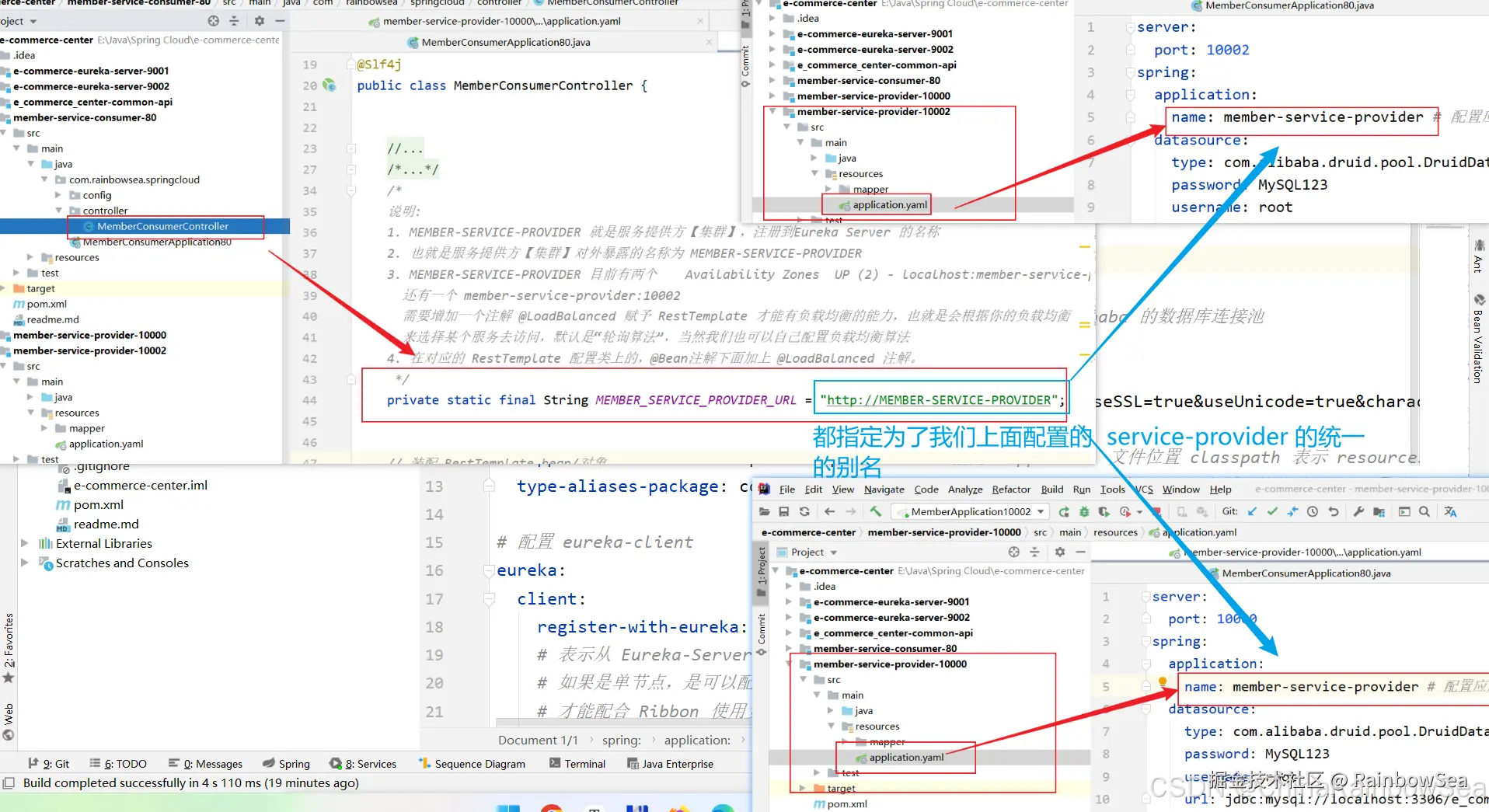Click the 'spring:' editor breadcrumb
The width and height of the screenshot is (1489, 812).
tap(622, 741)
